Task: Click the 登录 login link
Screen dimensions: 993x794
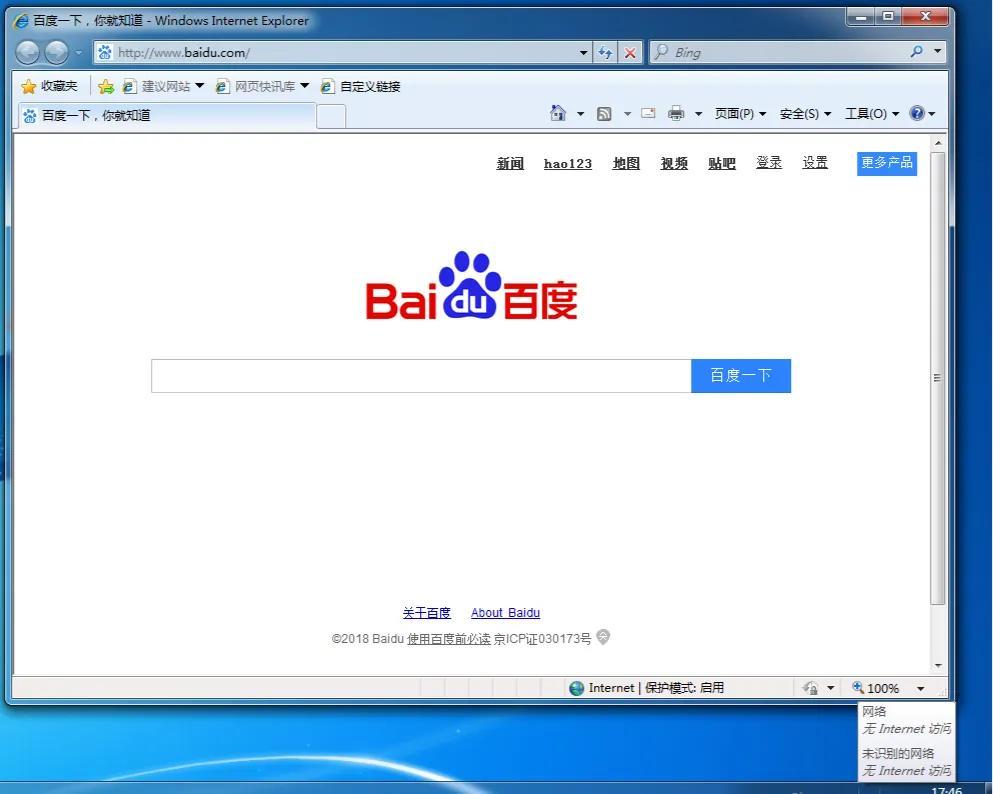Action: pos(769,163)
